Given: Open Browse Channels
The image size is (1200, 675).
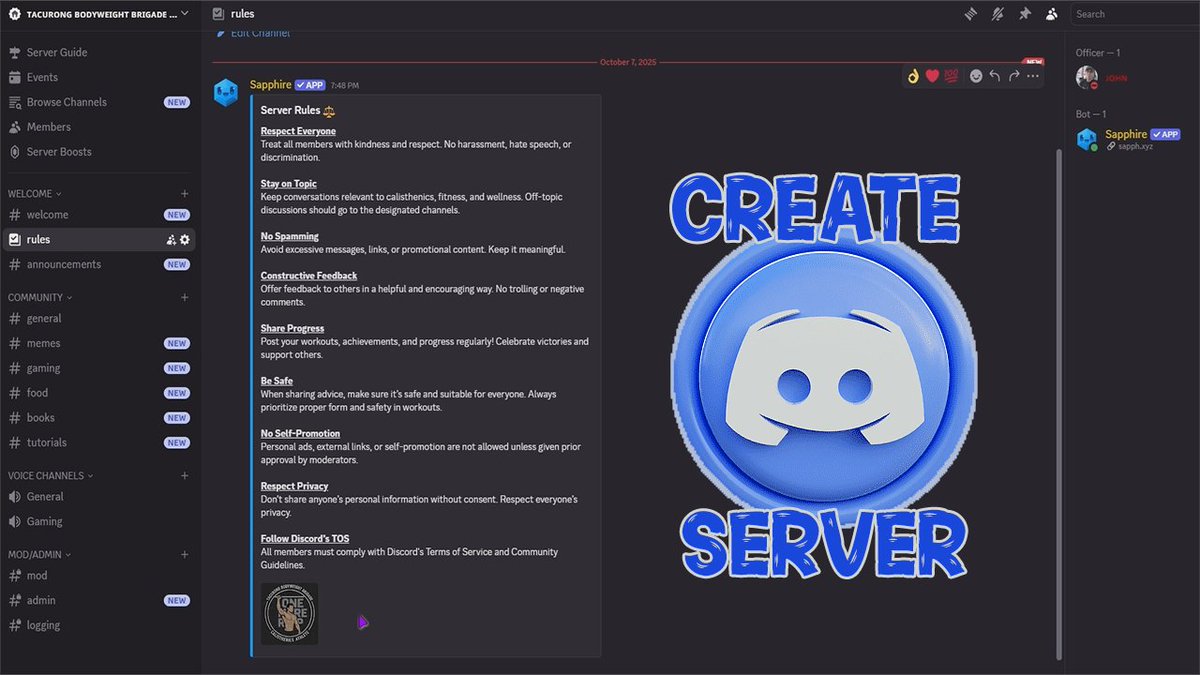Looking at the screenshot, I should click(x=67, y=102).
